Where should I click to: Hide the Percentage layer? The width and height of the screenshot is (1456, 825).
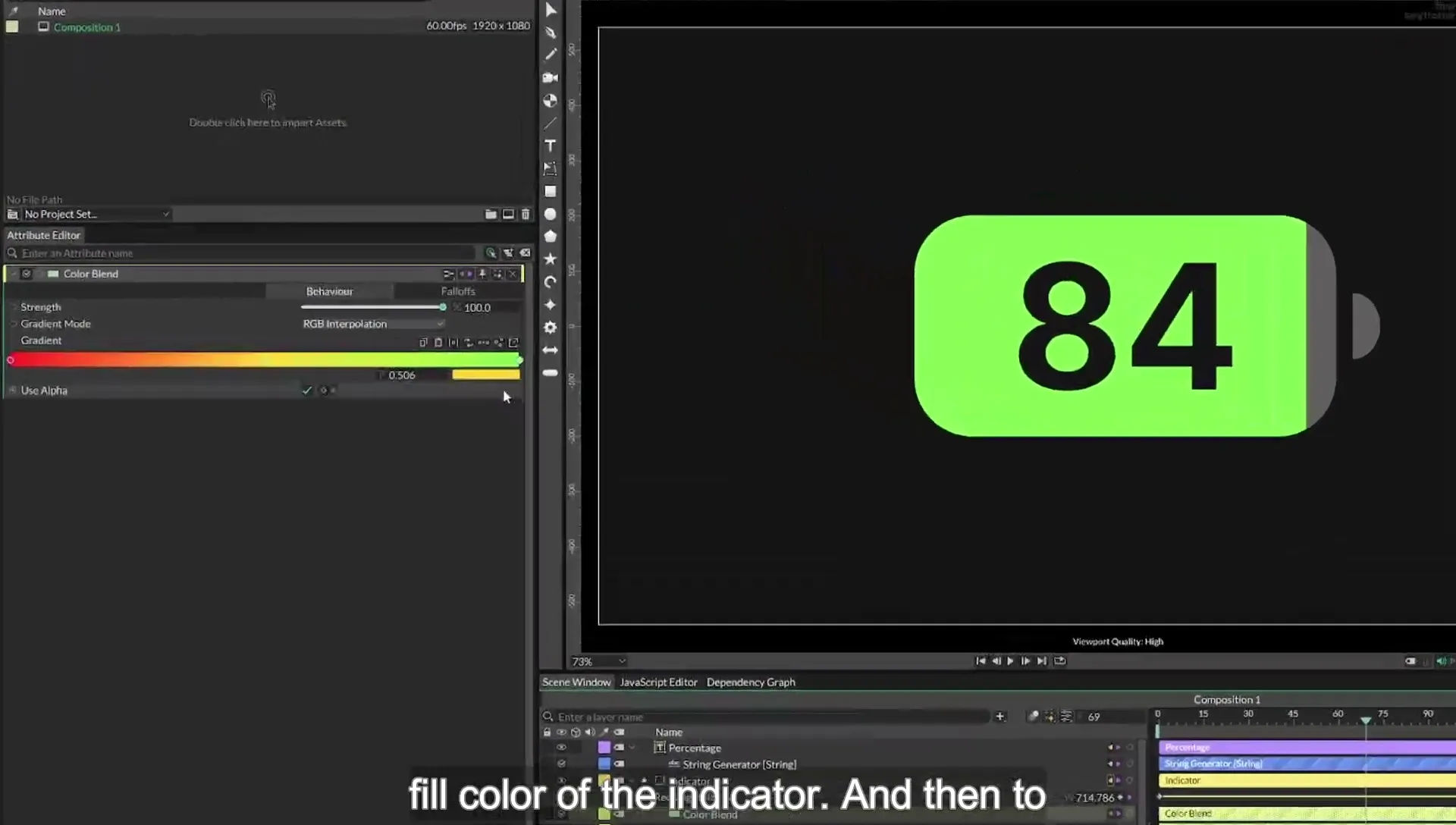tap(561, 748)
